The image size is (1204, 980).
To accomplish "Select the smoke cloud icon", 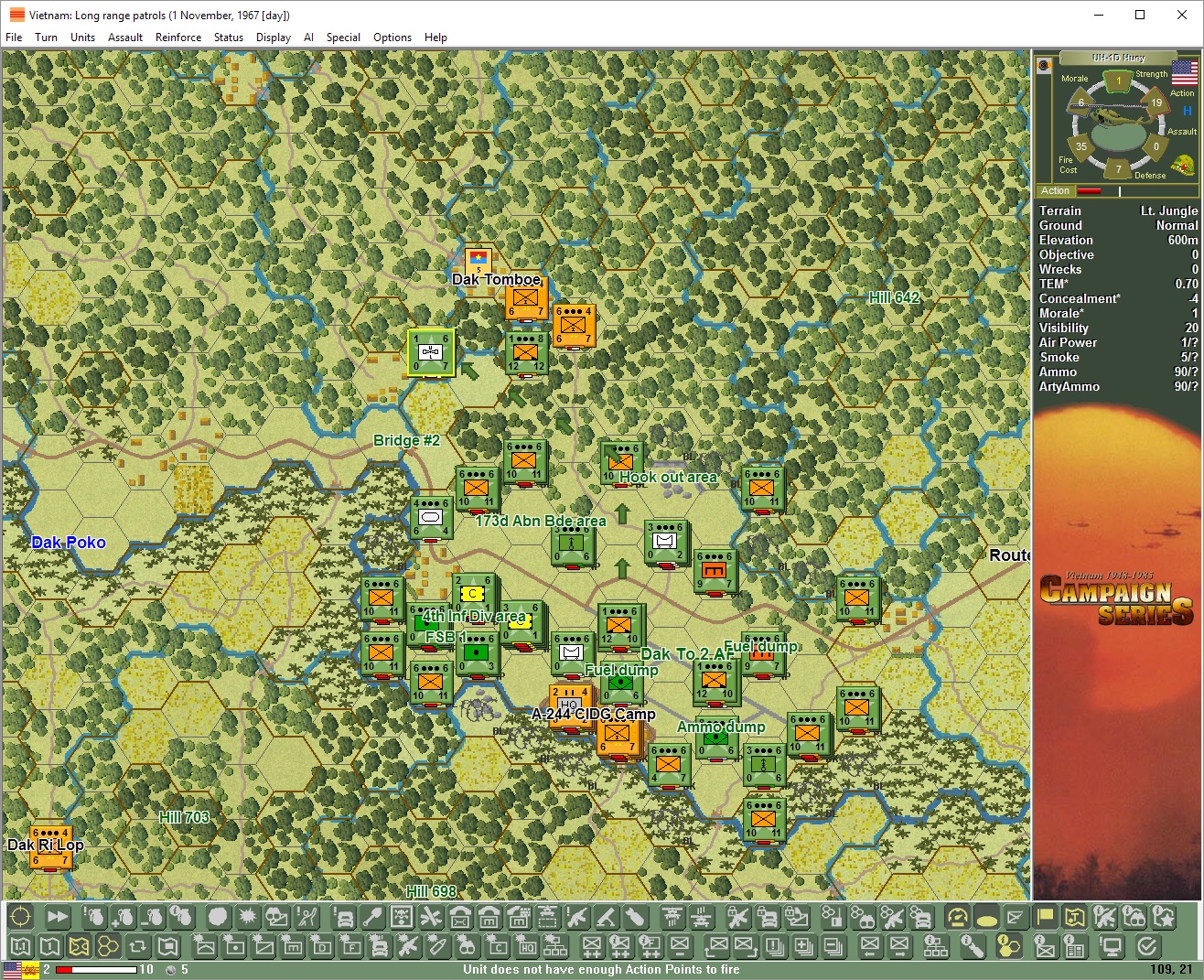I will point(218,917).
